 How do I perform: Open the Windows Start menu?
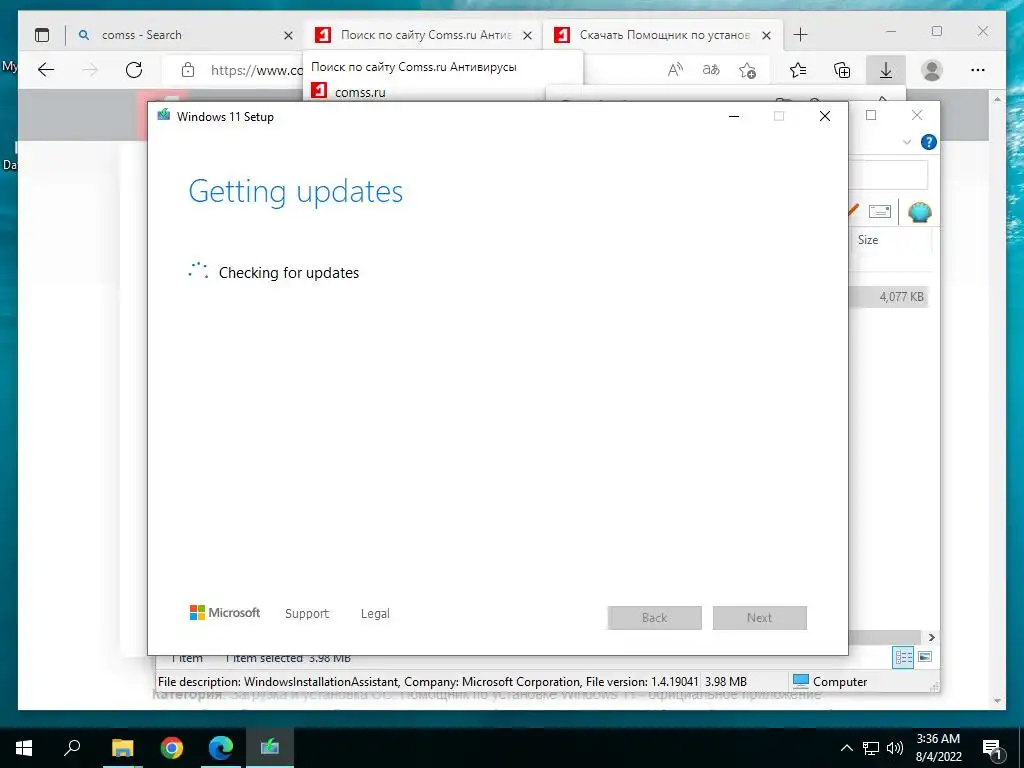tap(24, 748)
